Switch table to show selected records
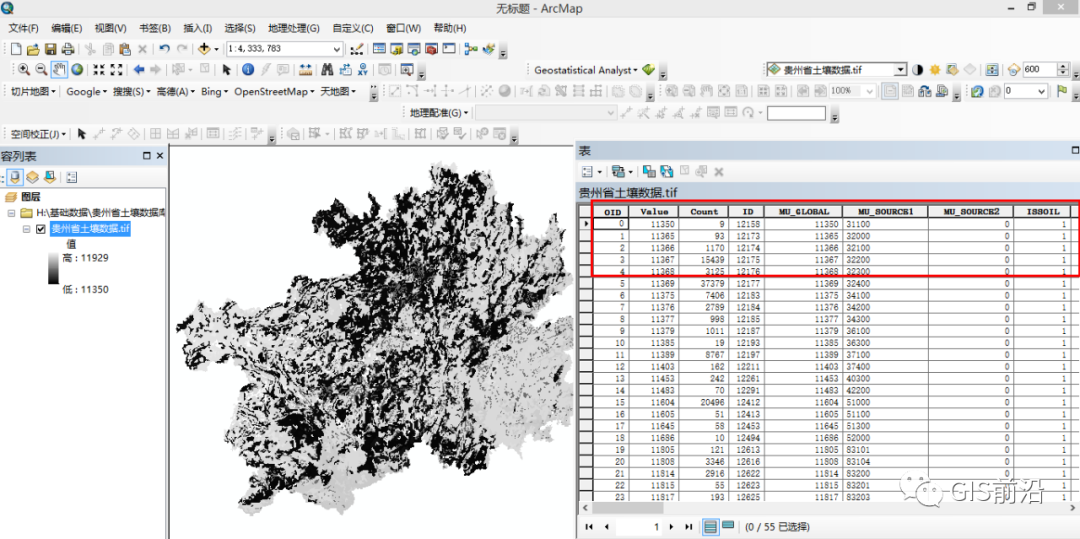Viewport: 1080px width, 539px height. tap(728, 526)
